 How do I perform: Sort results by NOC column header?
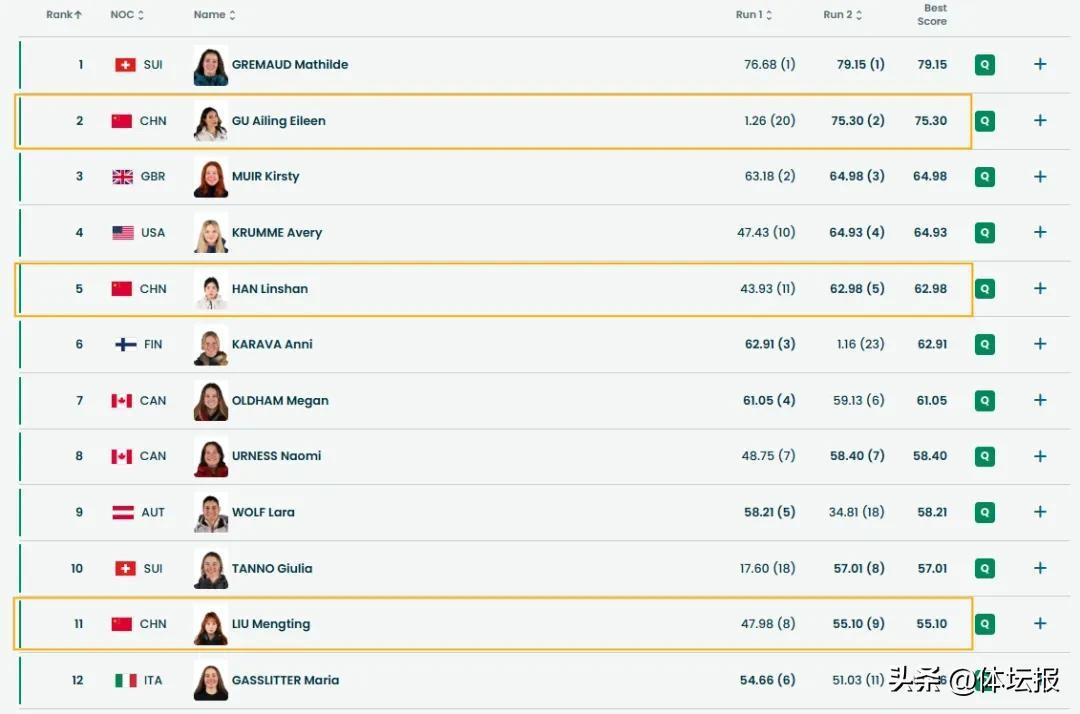coord(127,15)
